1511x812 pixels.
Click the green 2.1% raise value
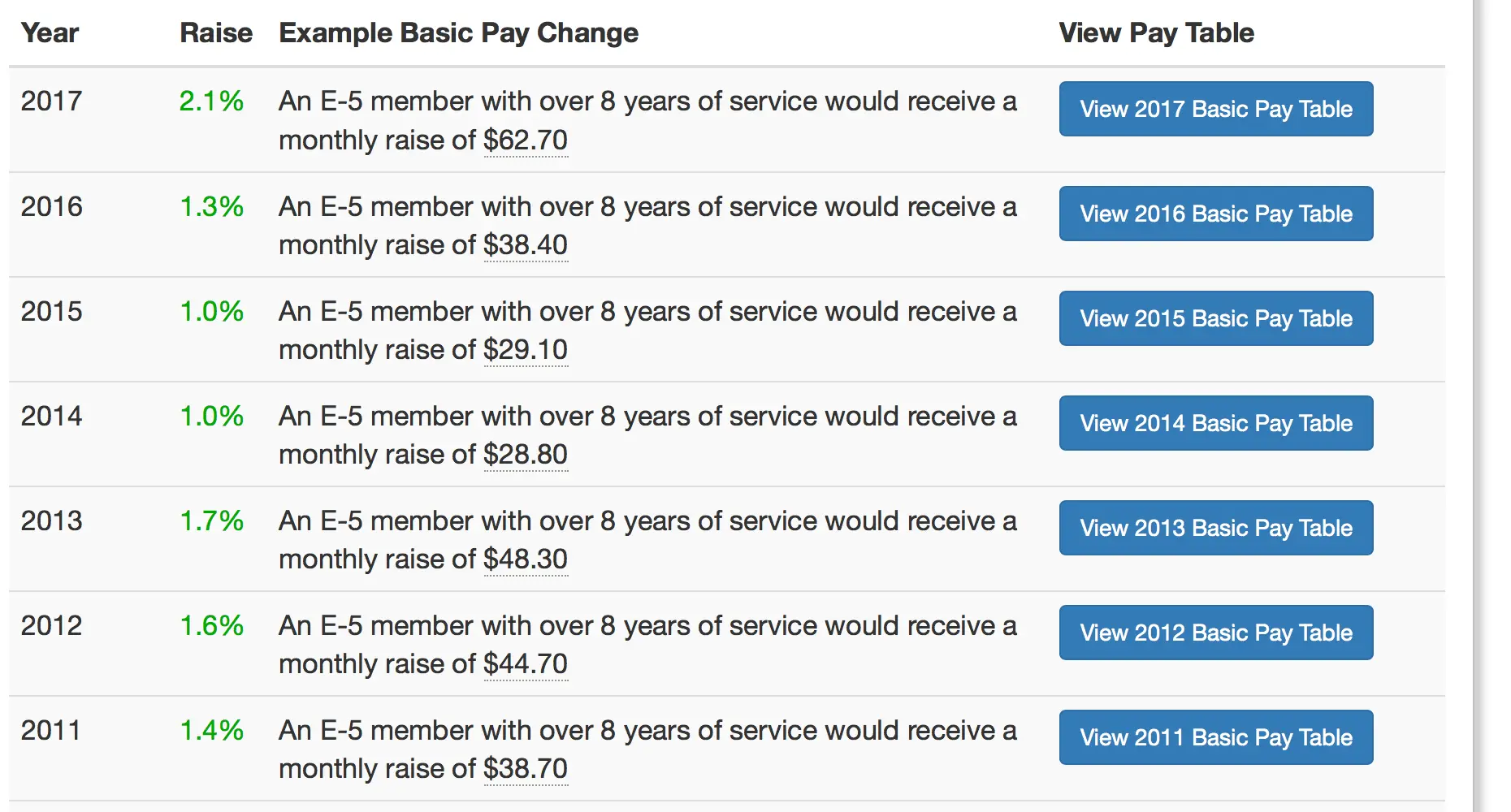(211, 101)
